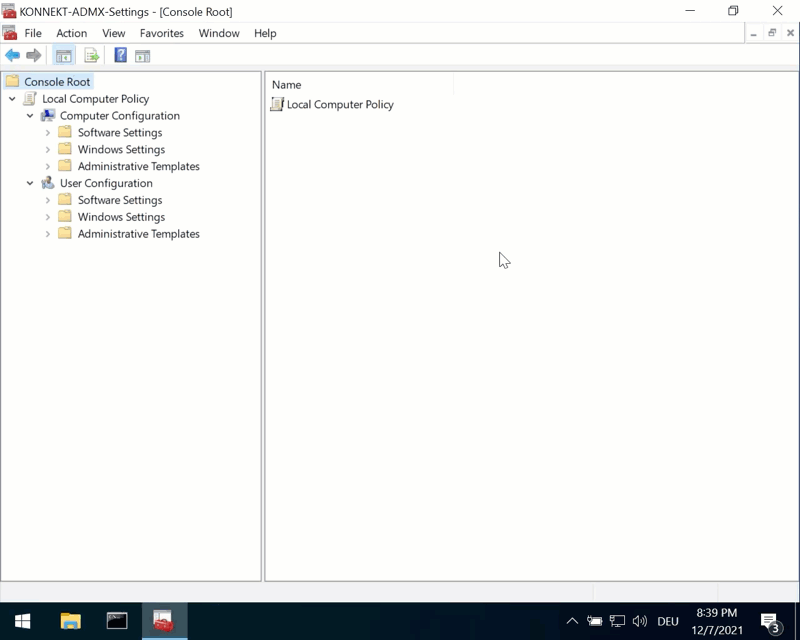Expand Software Settings under Computer Configuration

pyautogui.click(x=47, y=133)
